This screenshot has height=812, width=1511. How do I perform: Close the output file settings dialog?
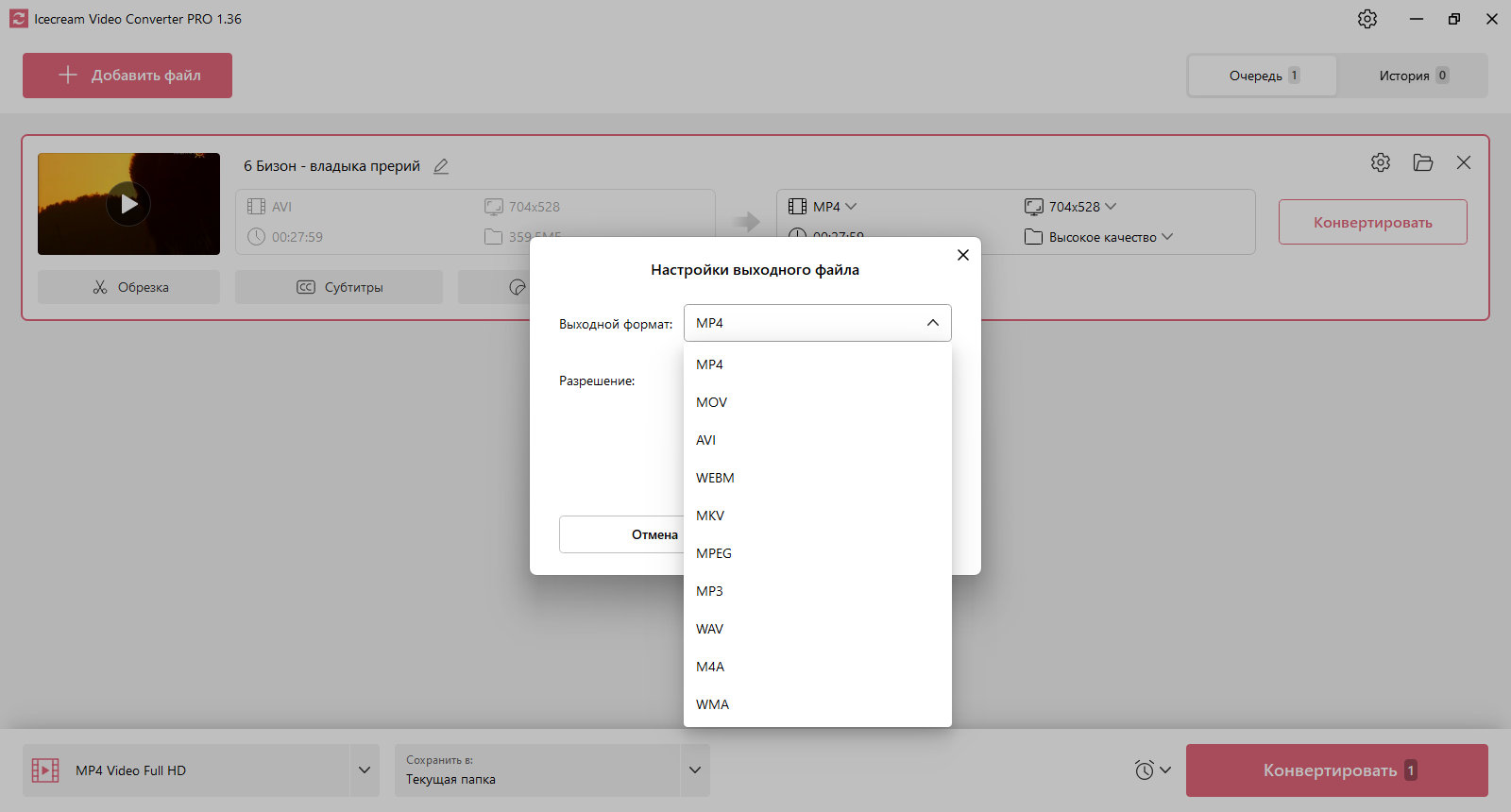[963, 255]
